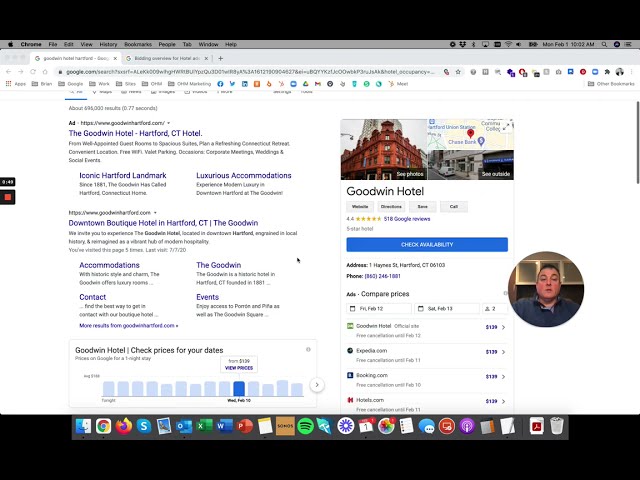The height and width of the screenshot is (480, 640).
Task: Select the highlighted Wed, Feb 10 price bar
Action: (239, 389)
